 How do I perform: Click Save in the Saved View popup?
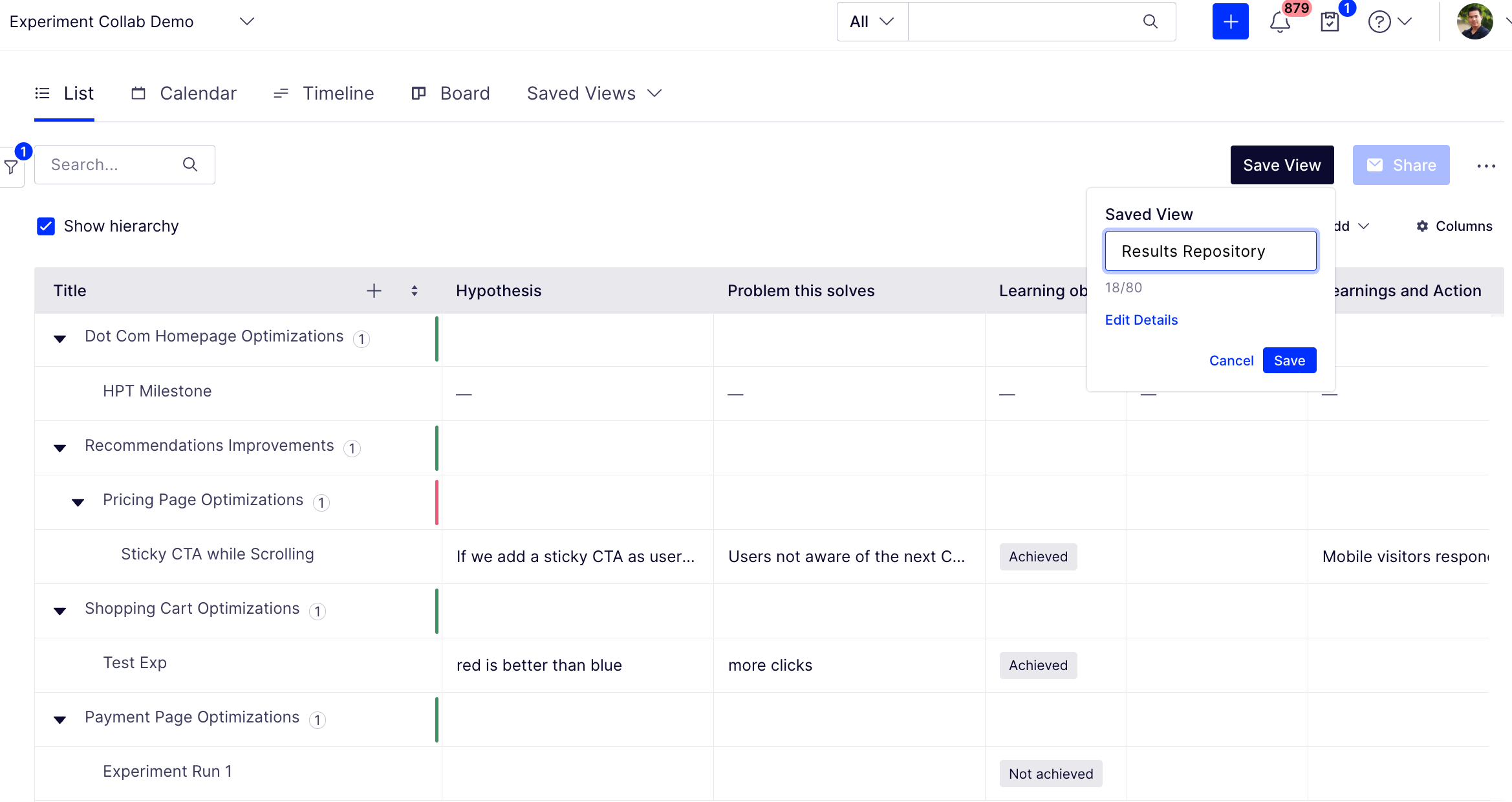(1290, 360)
